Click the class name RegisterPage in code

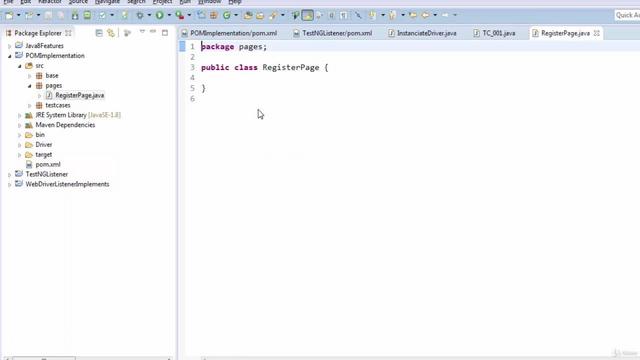[x=291, y=67]
